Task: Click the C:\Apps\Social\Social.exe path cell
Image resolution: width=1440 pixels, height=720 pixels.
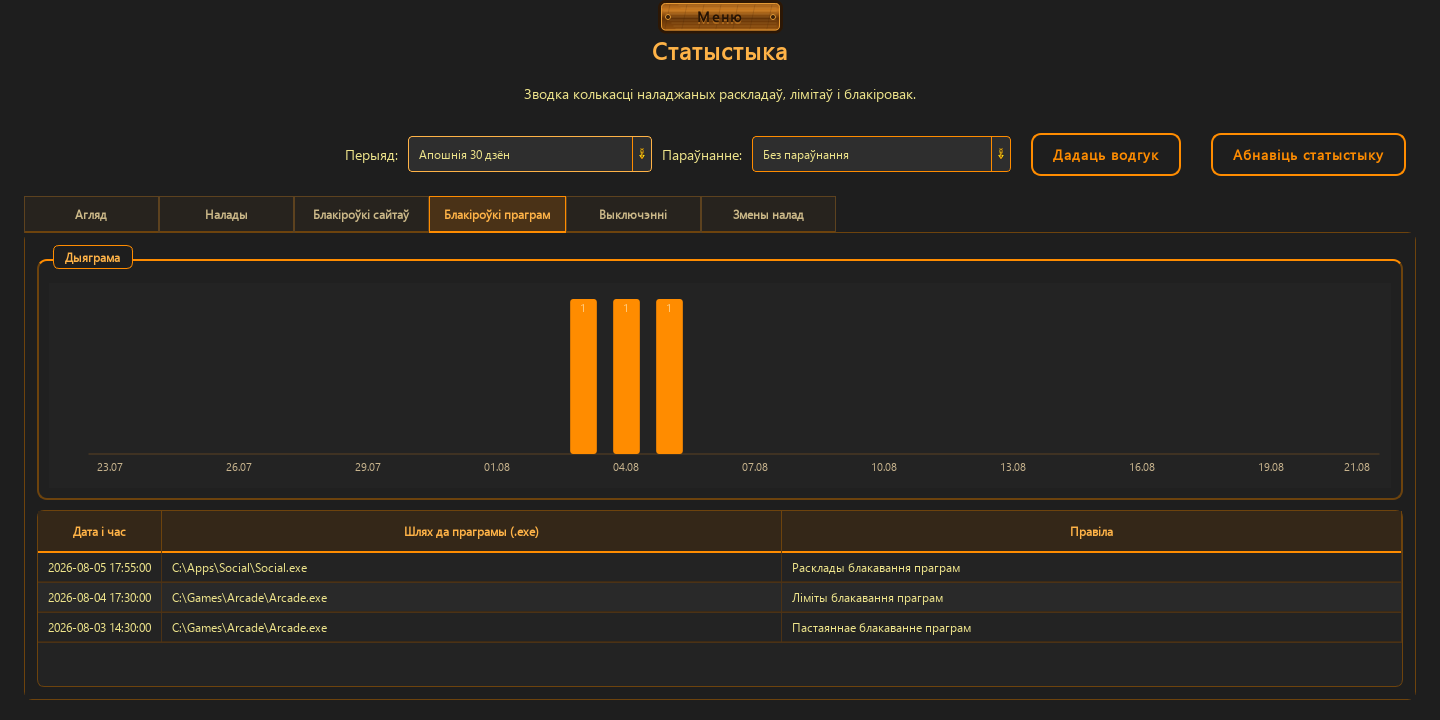Action: (x=471, y=568)
